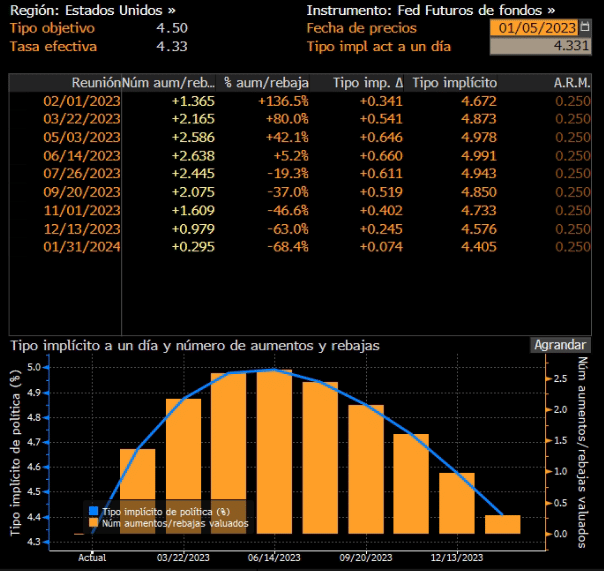
Task: Click the +0.660 implied change value
Action: 381,156
